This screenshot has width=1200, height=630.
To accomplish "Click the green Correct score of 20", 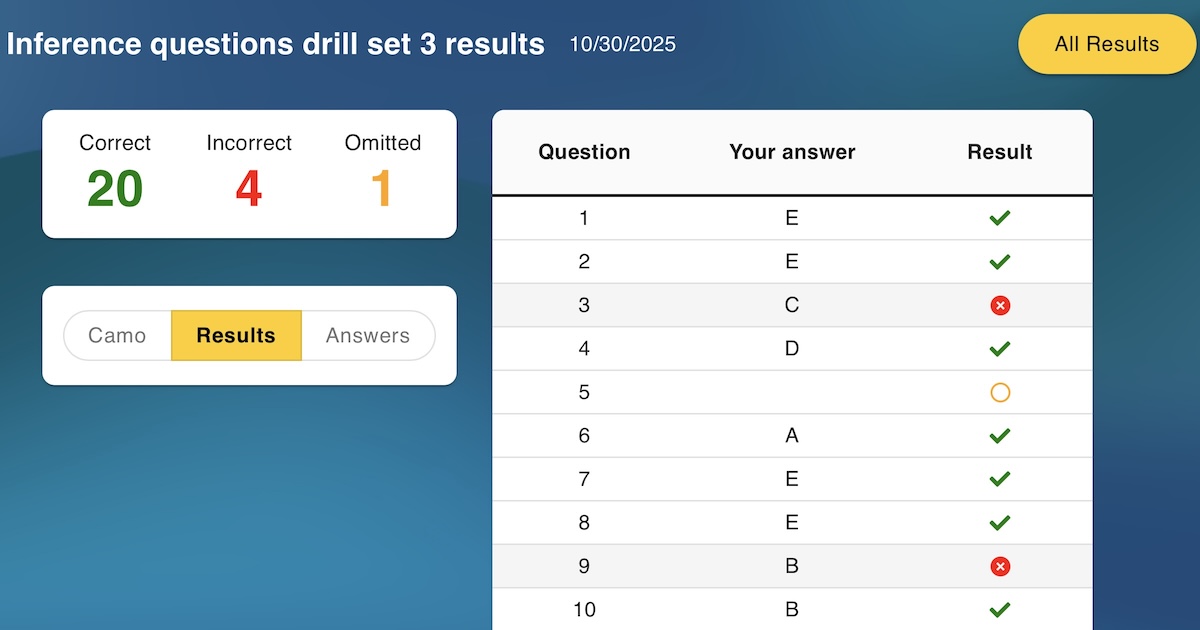I will click(115, 188).
